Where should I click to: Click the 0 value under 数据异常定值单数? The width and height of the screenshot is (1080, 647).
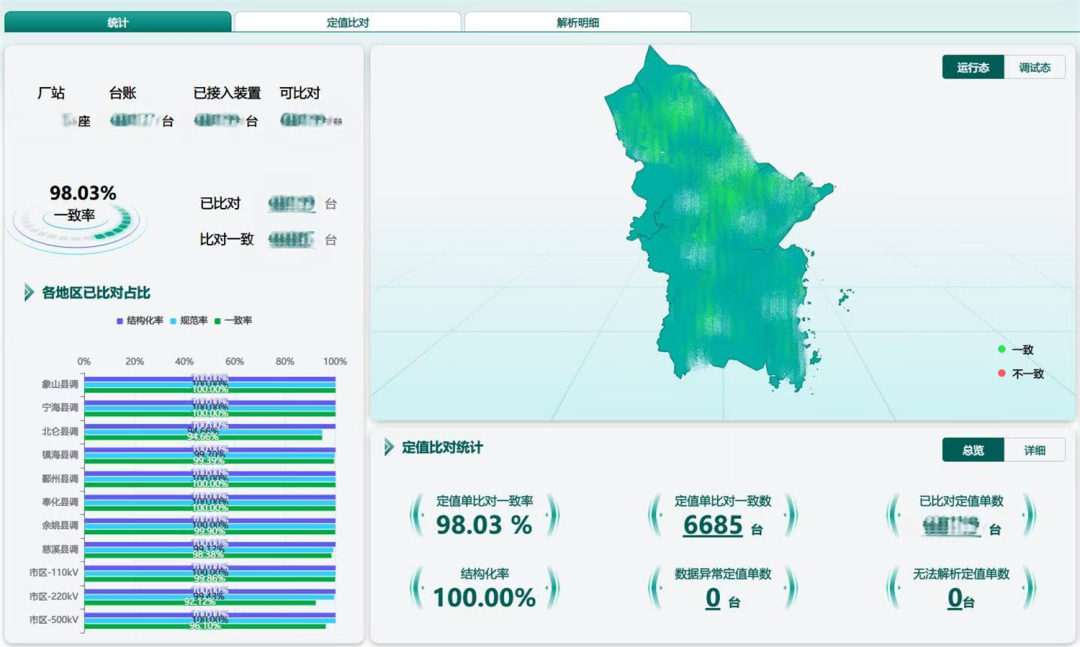[x=712, y=599]
